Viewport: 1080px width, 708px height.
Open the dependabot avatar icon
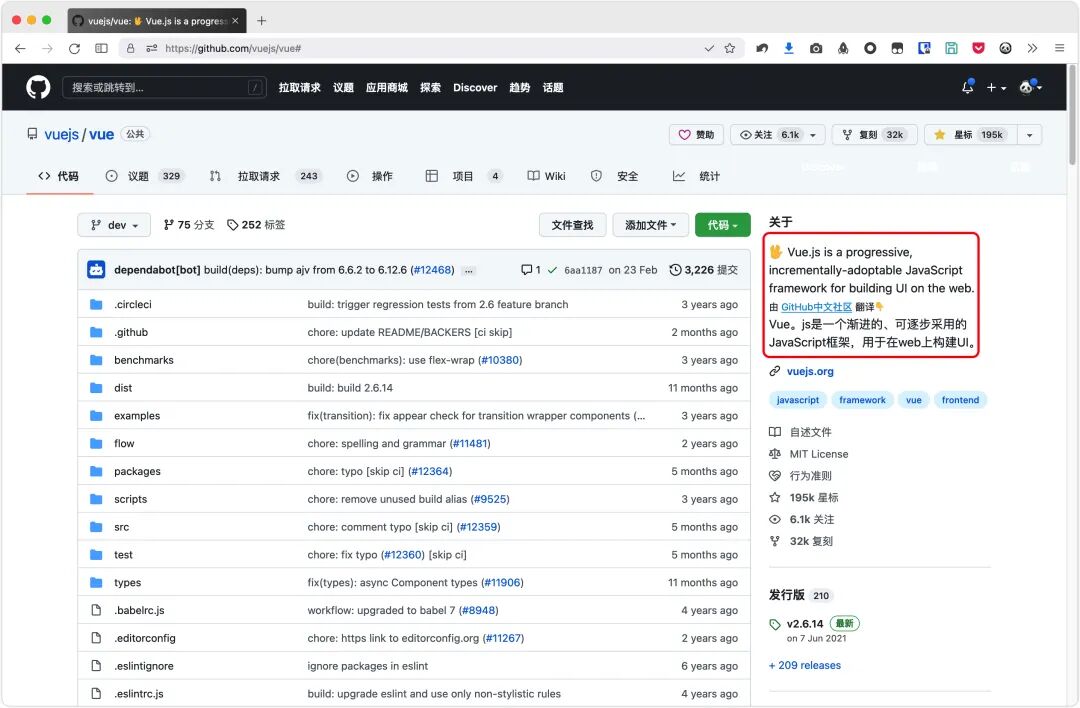coord(96,270)
